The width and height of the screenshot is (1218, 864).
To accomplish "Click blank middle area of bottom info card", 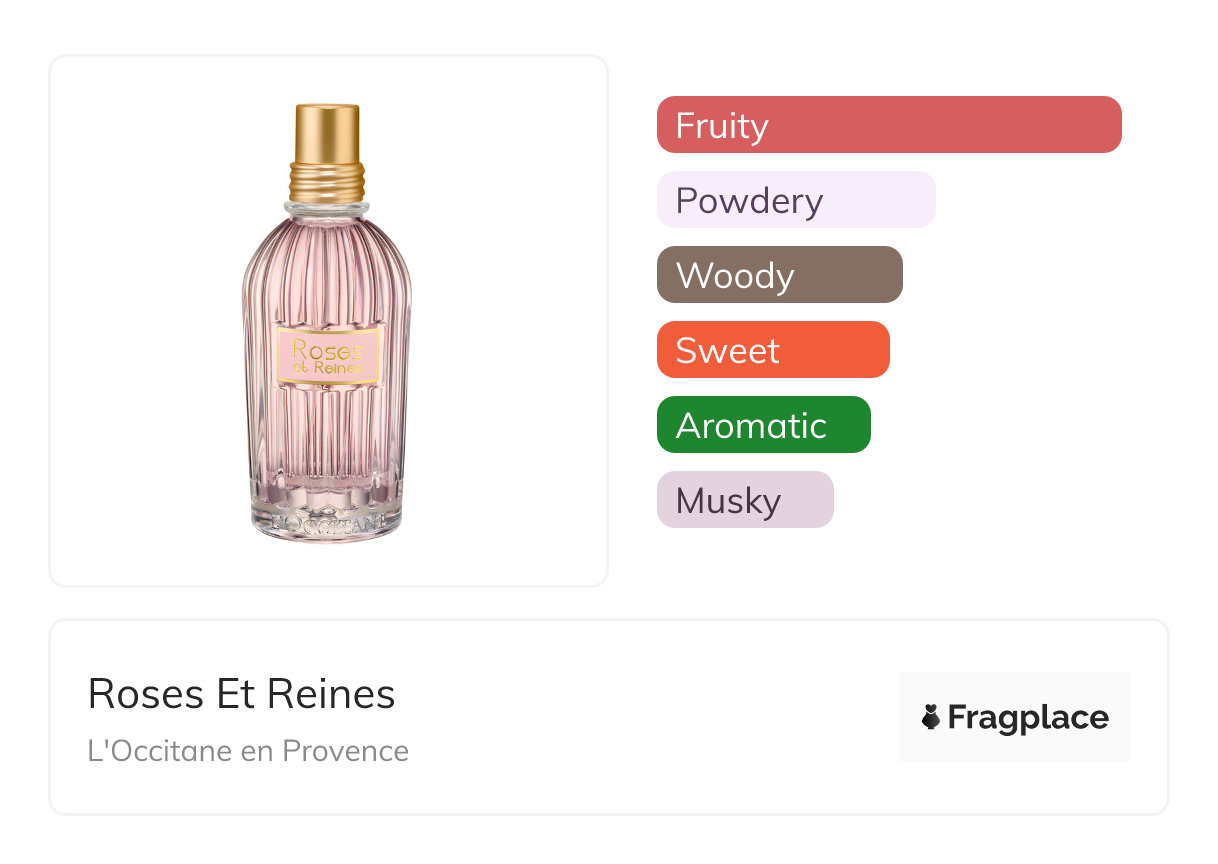I will (x=650, y=717).
